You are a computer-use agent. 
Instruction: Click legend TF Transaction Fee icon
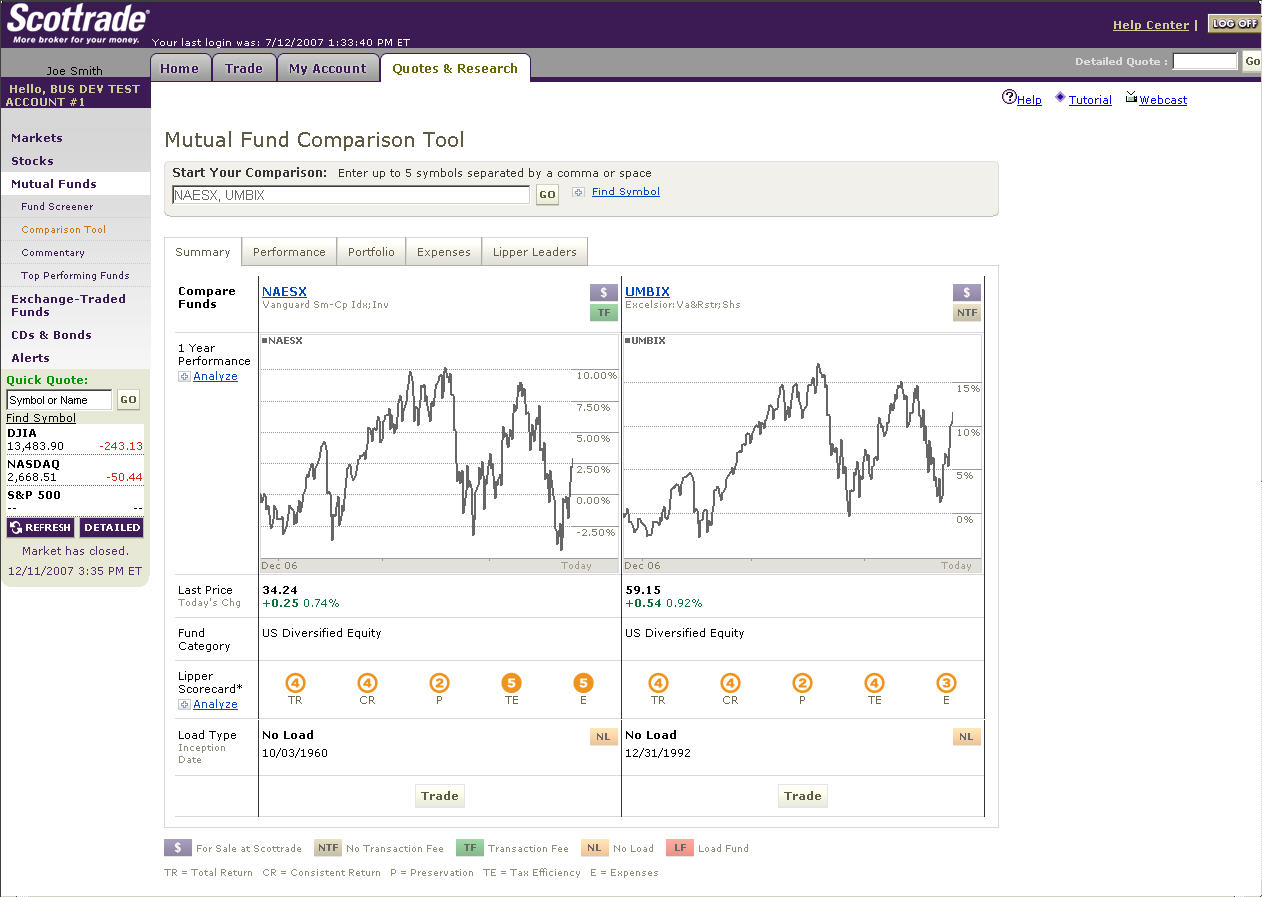click(x=469, y=848)
